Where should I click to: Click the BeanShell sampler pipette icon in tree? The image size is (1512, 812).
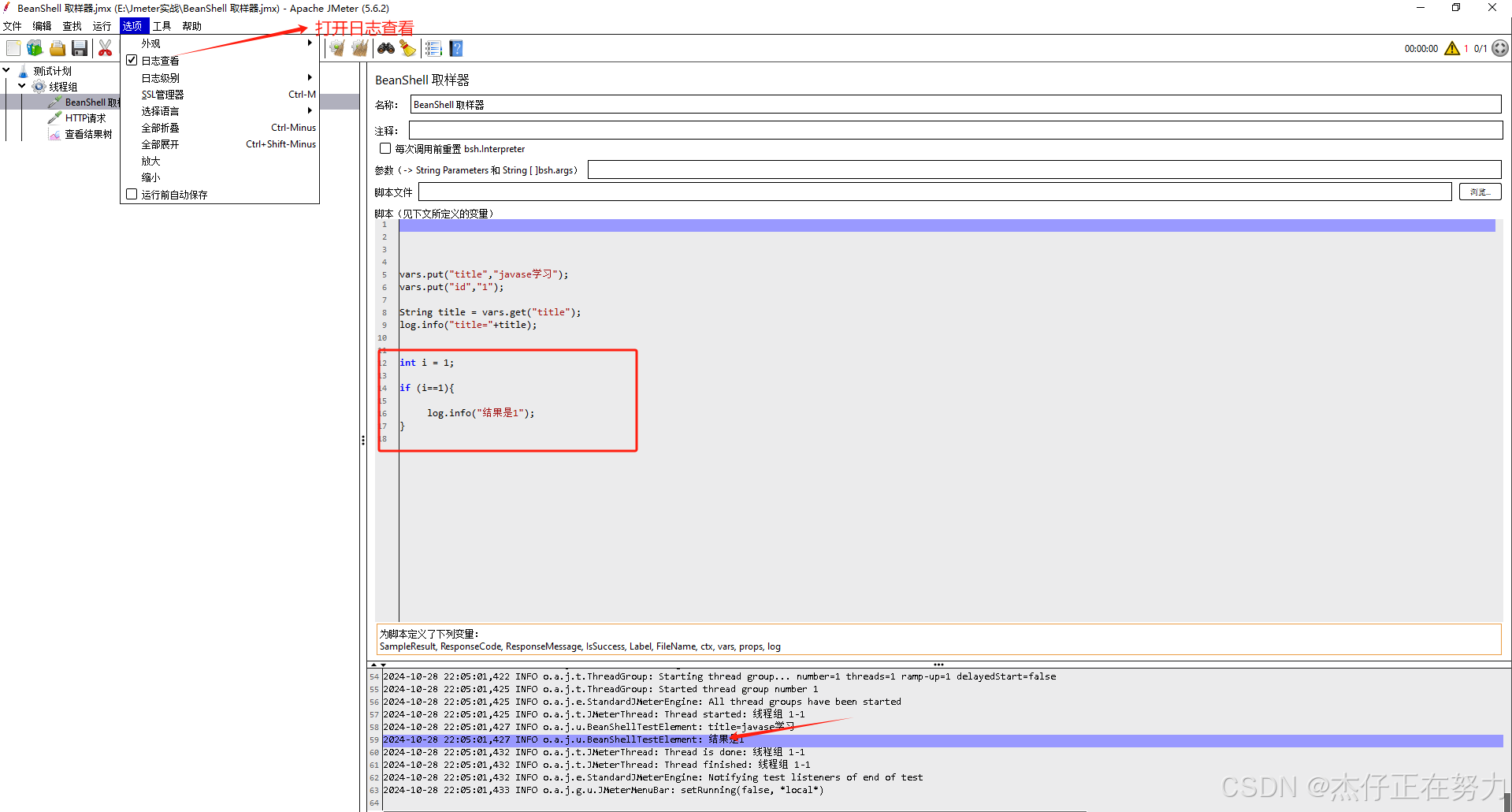click(54, 102)
